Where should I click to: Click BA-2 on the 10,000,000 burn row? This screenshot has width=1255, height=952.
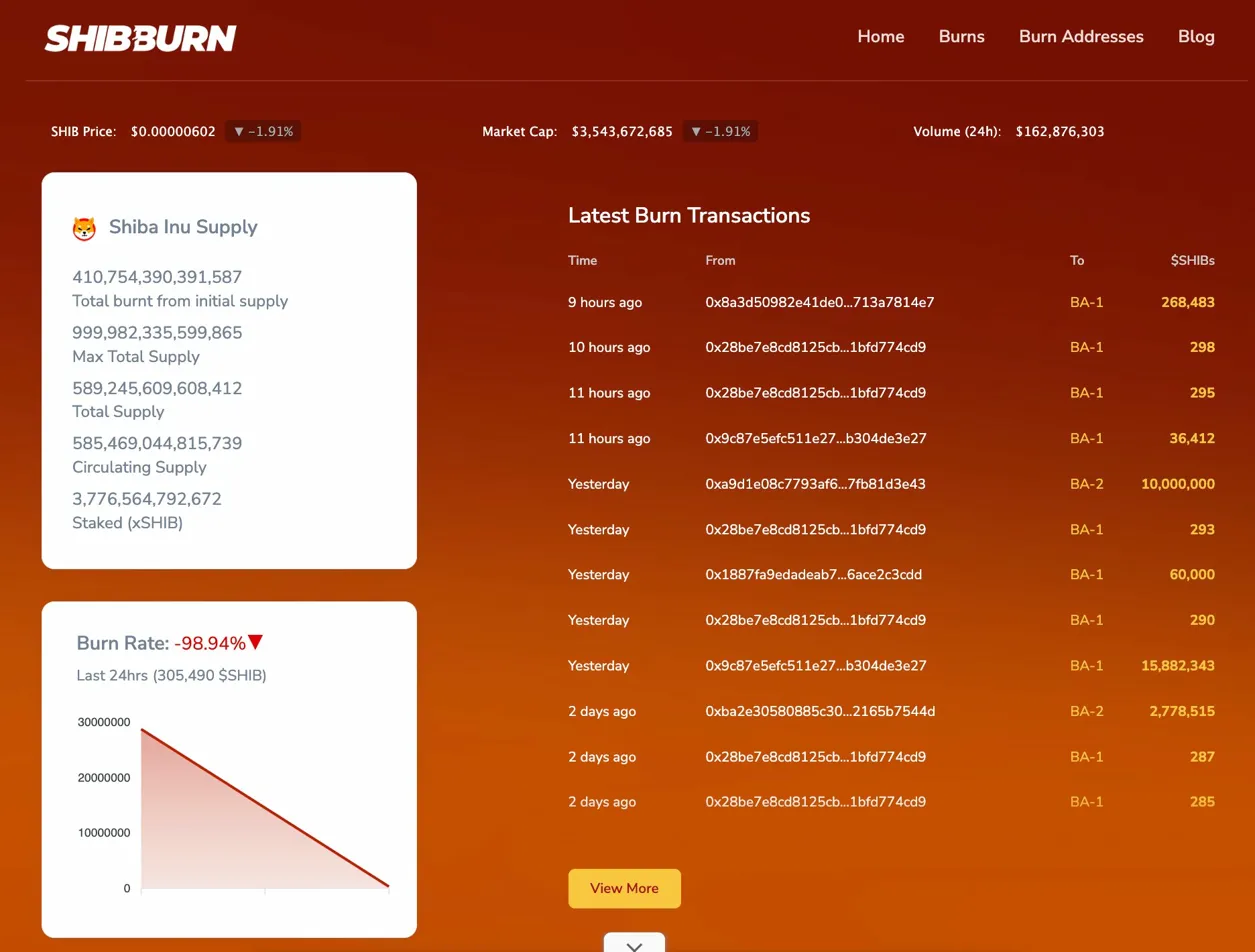coord(1086,484)
